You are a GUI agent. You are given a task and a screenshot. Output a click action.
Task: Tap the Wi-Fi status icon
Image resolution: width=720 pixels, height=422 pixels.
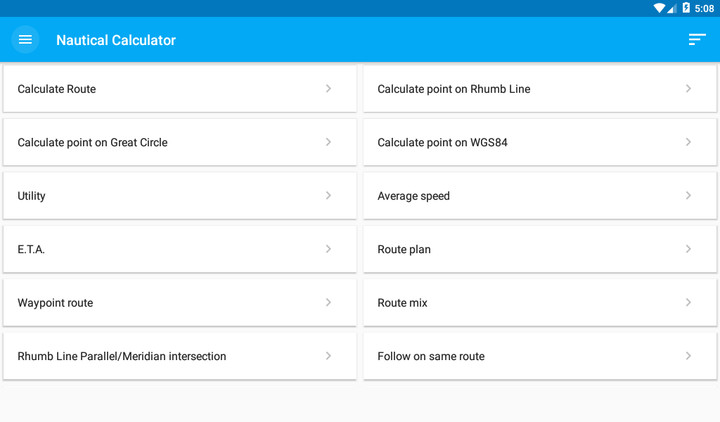point(659,8)
